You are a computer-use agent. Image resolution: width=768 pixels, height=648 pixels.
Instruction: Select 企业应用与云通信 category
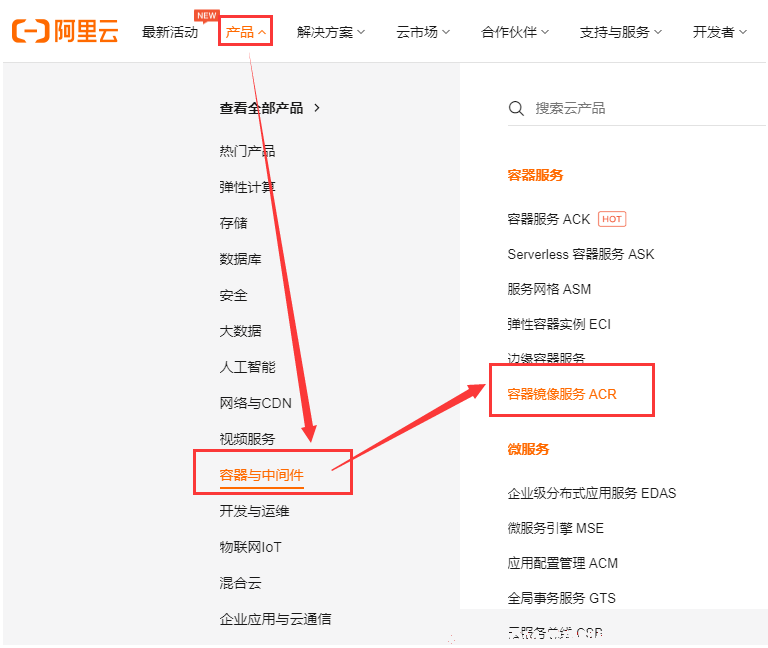[275, 619]
